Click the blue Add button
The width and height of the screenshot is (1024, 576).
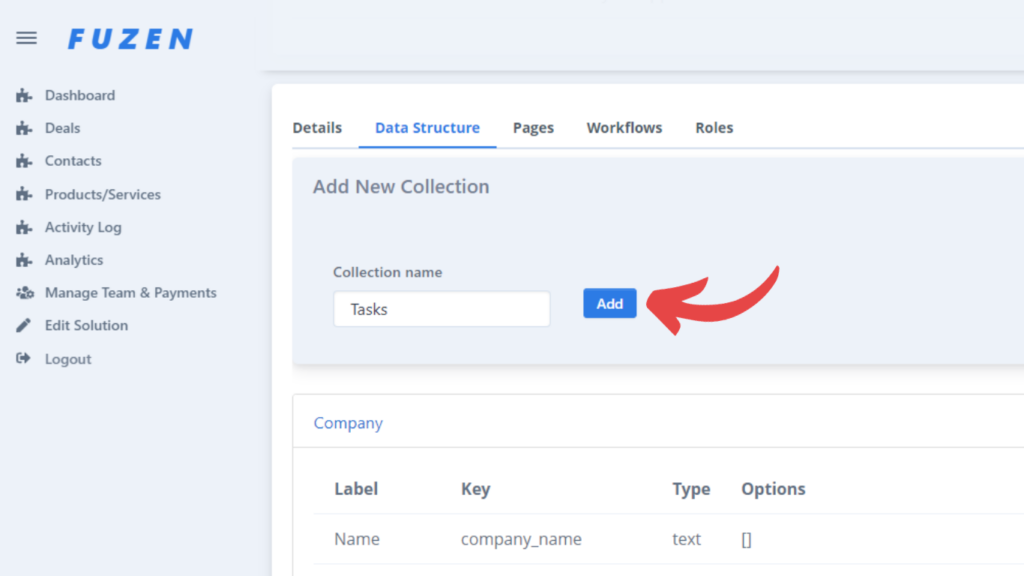point(610,304)
